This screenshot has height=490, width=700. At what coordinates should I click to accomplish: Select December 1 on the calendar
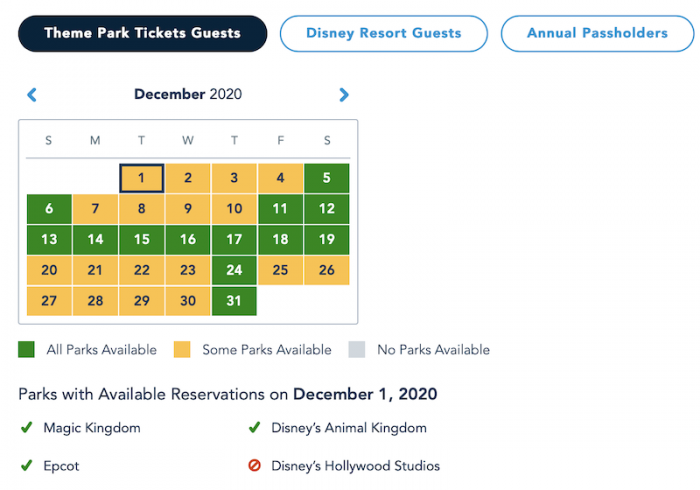142,179
